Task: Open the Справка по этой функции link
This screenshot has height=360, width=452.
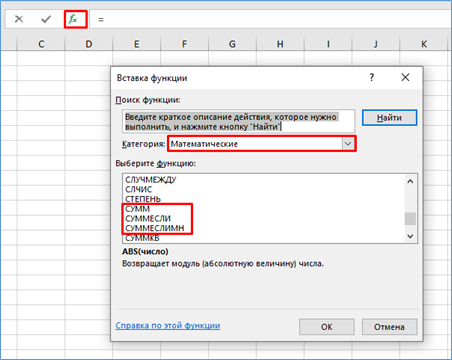Action: click(x=168, y=325)
